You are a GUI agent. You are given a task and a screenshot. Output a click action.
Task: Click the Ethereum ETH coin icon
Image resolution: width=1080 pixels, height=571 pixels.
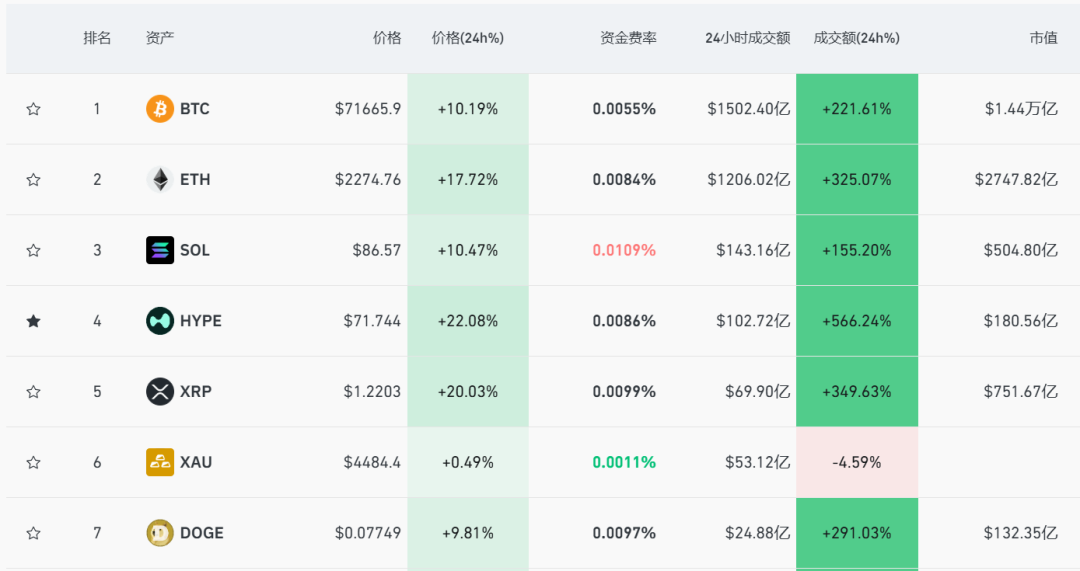[x=160, y=180]
